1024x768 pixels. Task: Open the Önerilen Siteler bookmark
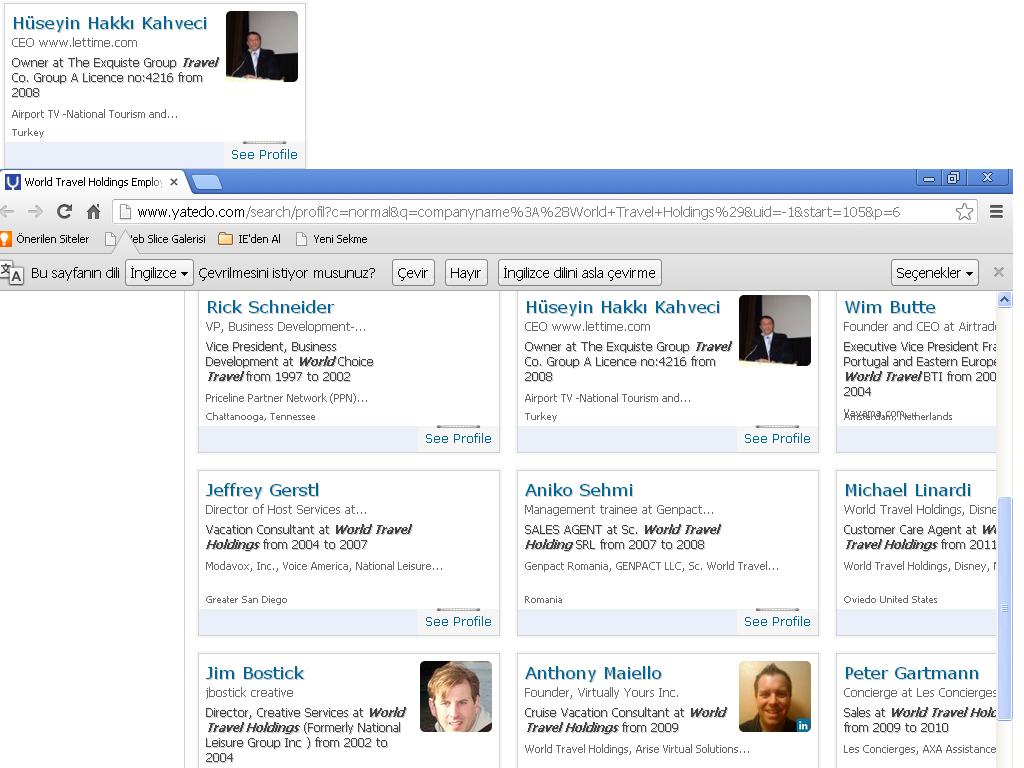[x=44, y=239]
